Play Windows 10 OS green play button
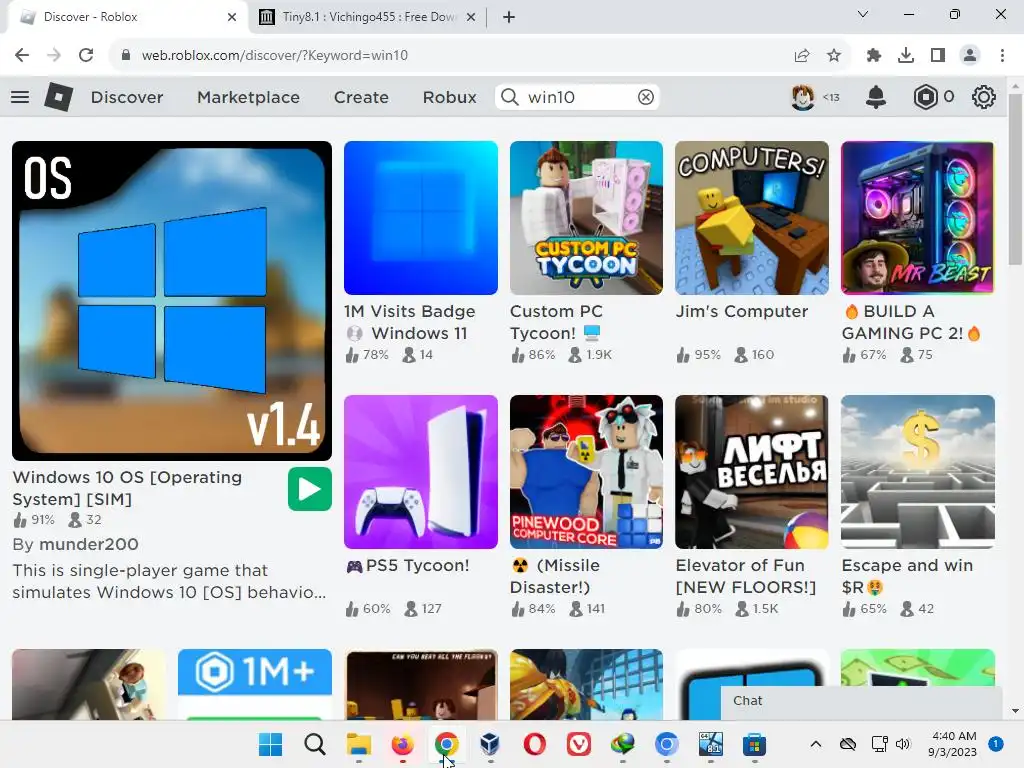This screenshot has height=768, width=1024. [x=310, y=489]
